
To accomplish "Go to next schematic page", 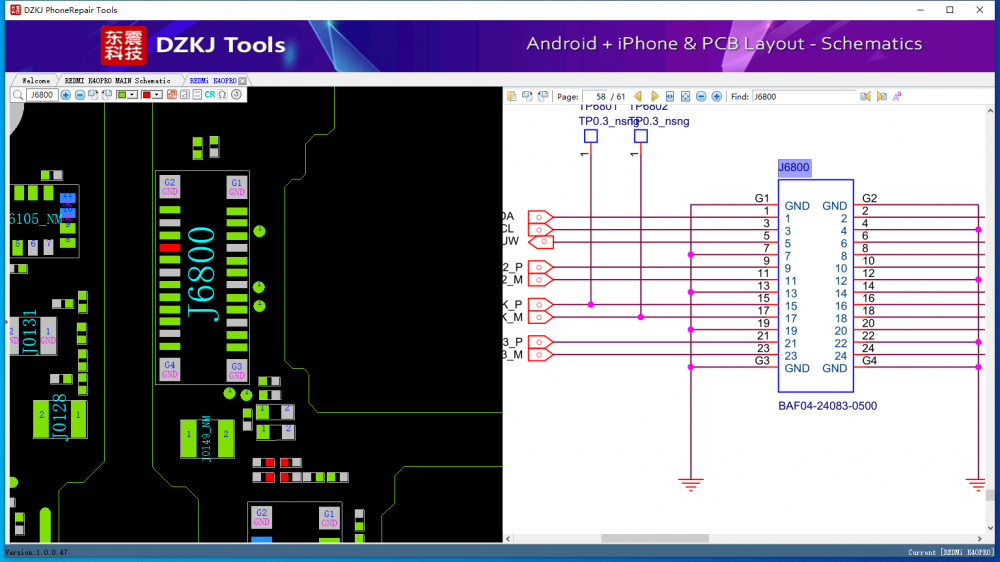I will [x=655, y=97].
